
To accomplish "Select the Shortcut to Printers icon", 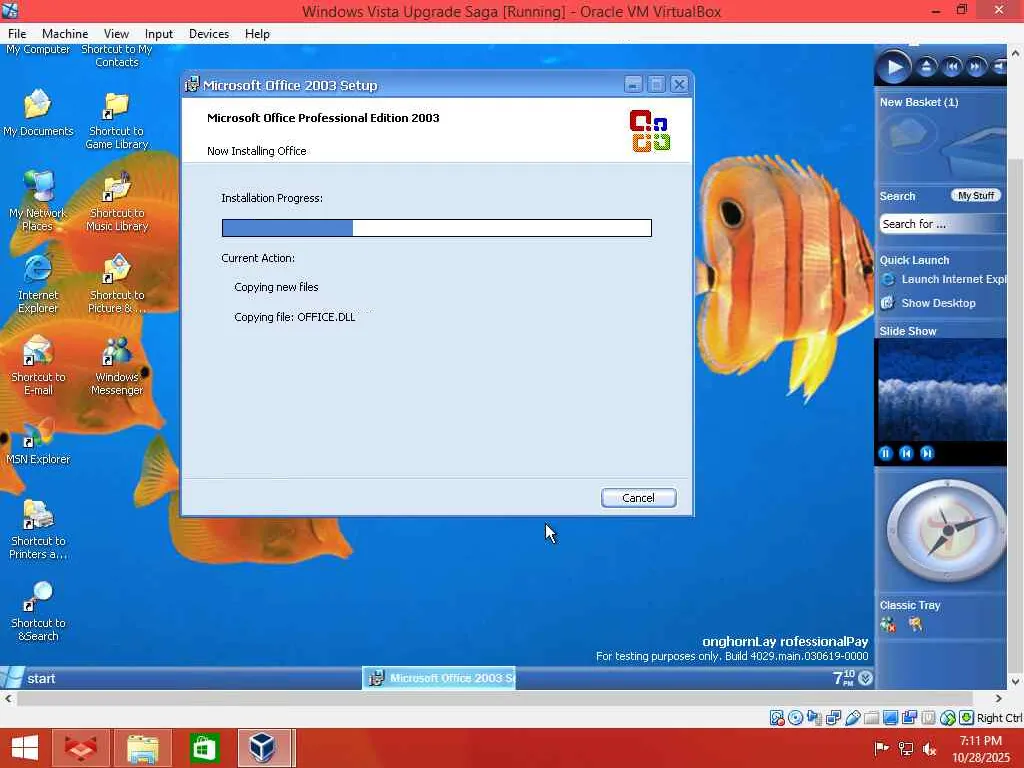I will pyautogui.click(x=38, y=530).
